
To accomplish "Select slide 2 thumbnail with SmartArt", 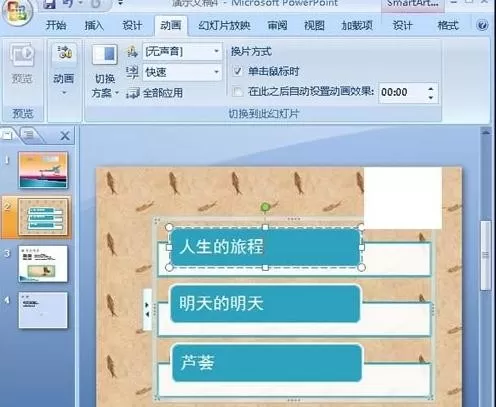I will [43, 217].
